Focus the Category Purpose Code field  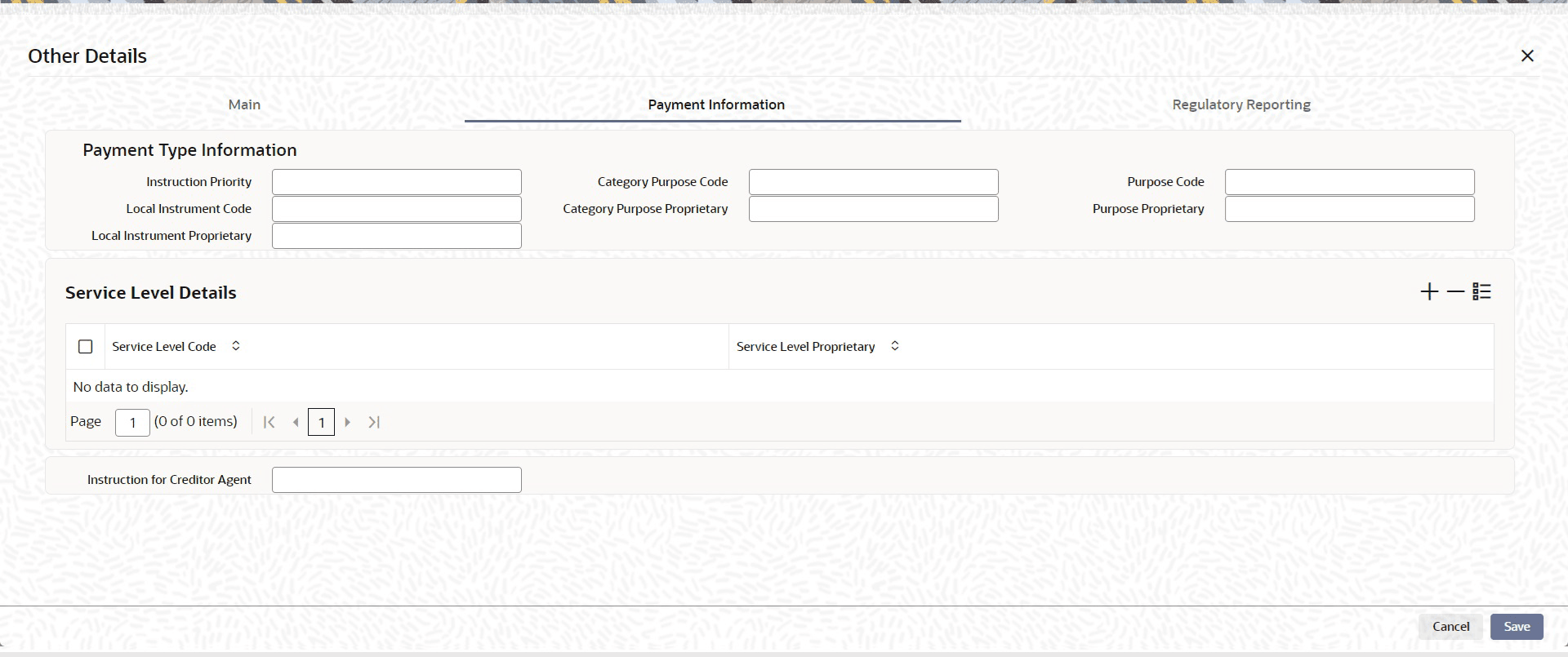pos(874,182)
